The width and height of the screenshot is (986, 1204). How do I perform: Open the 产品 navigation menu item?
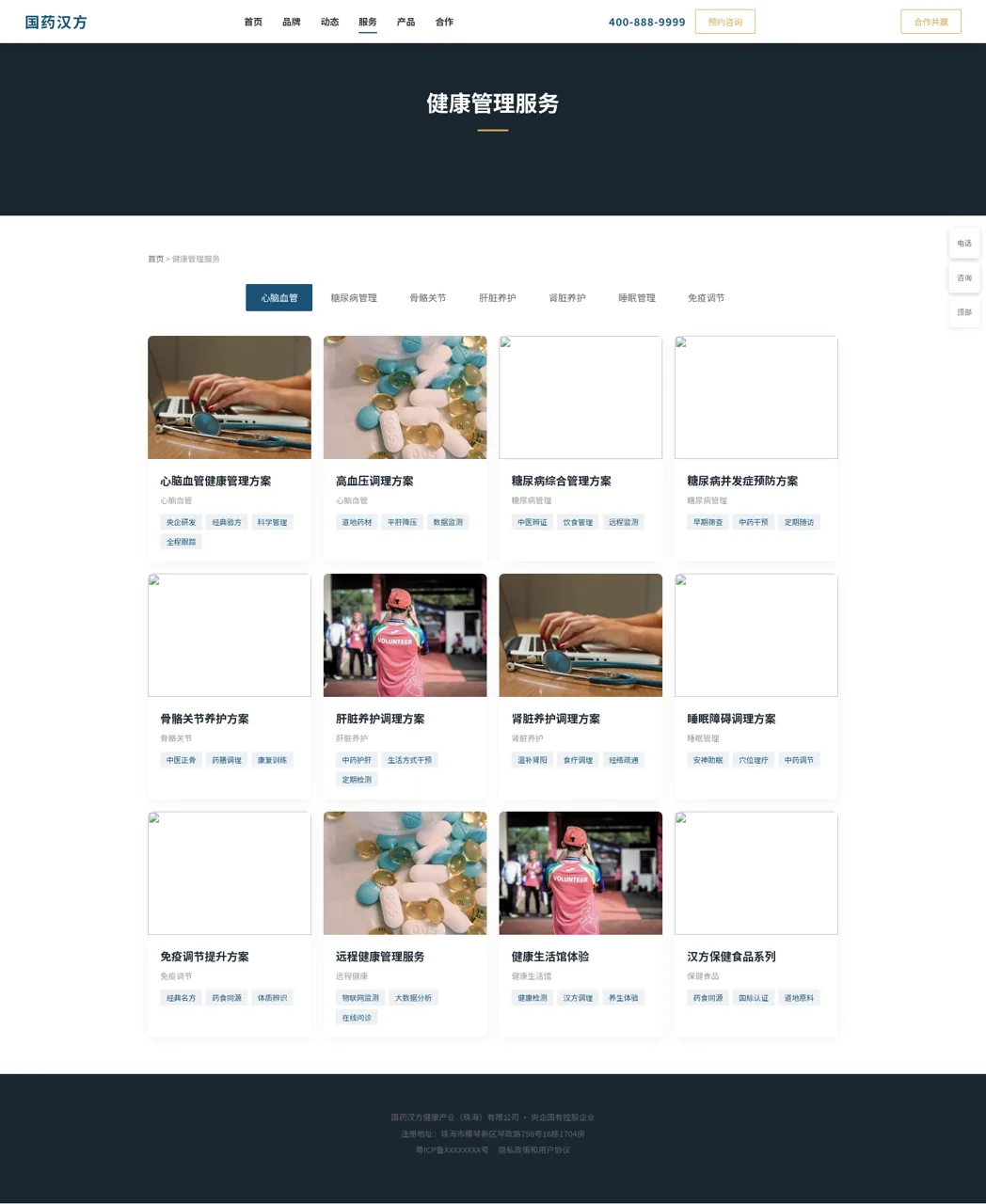[406, 22]
